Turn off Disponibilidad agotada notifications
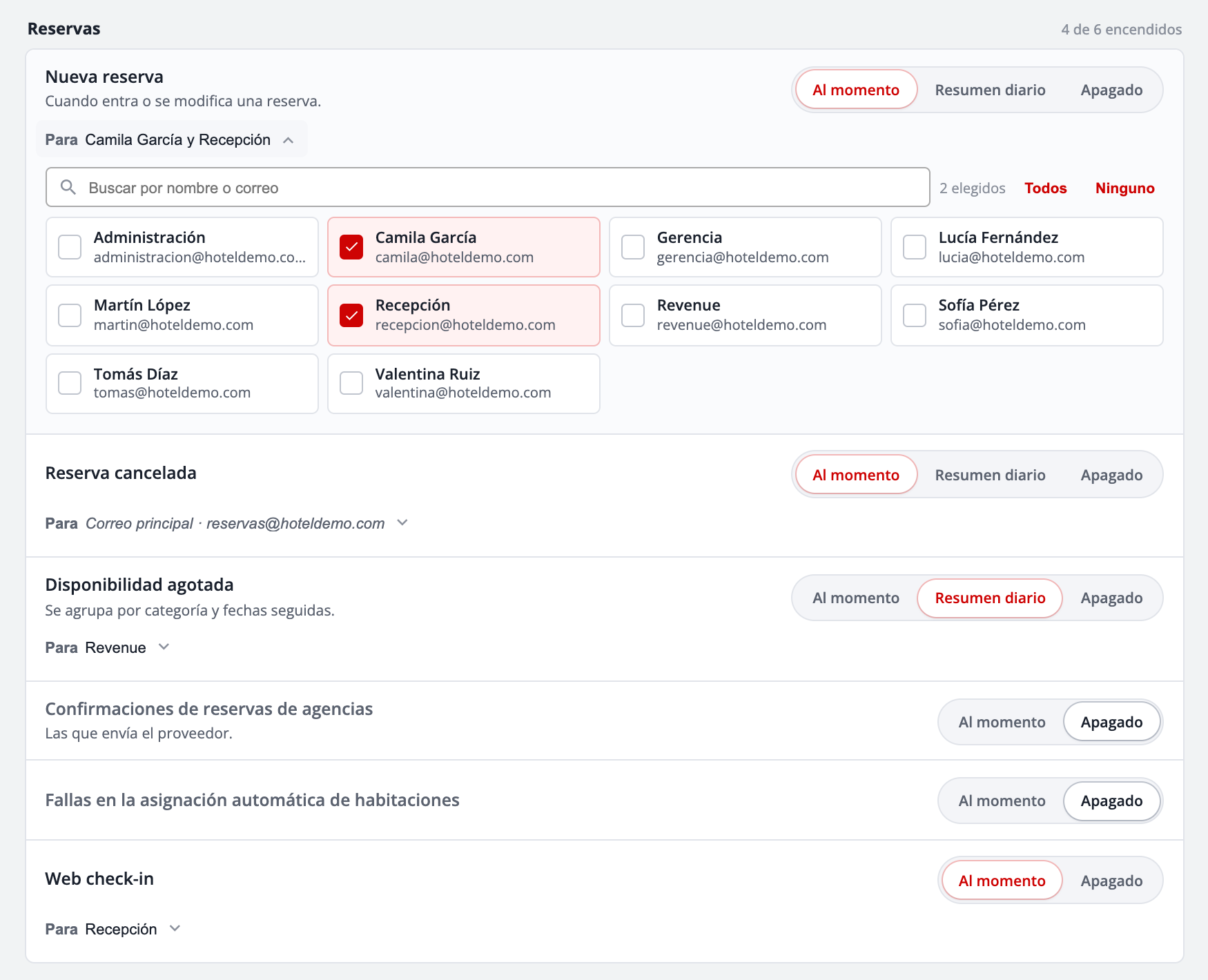Image resolution: width=1208 pixels, height=980 pixels. (x=1111, y=598)
